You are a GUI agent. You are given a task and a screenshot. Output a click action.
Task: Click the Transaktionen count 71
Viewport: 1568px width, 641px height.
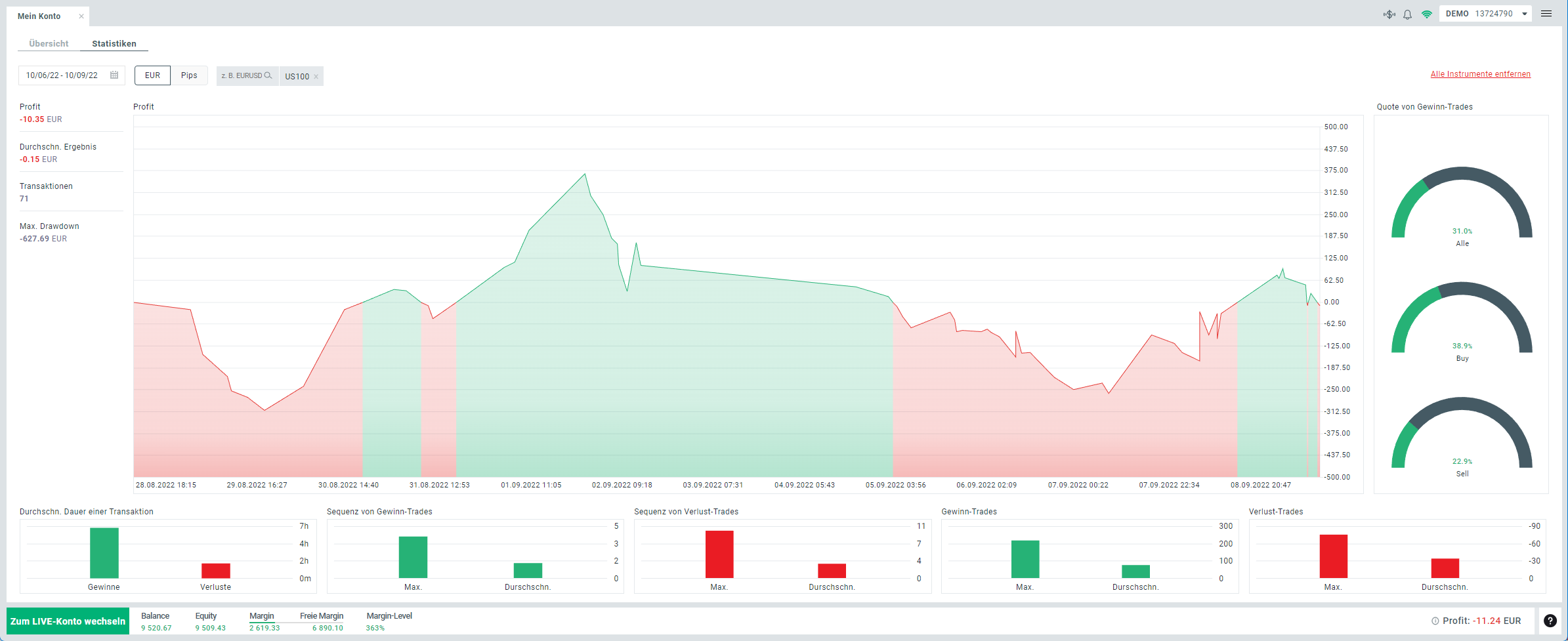pos(24,199)
